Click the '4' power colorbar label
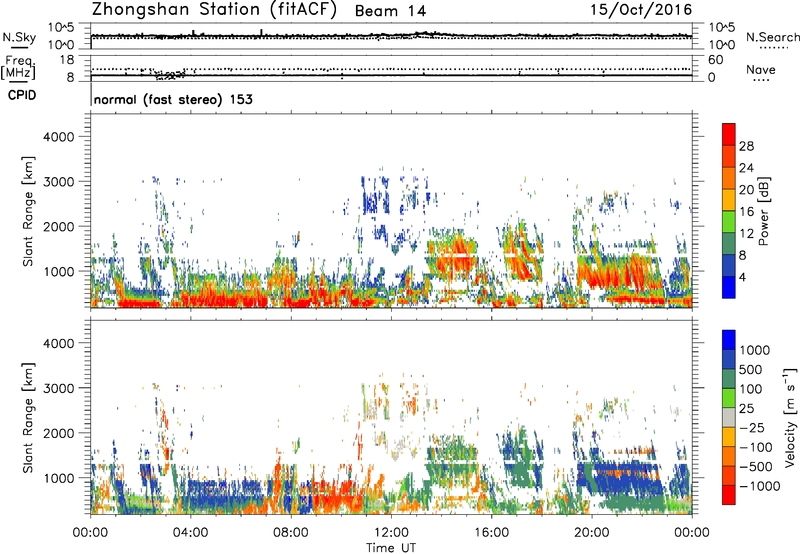 coord(743,277)
